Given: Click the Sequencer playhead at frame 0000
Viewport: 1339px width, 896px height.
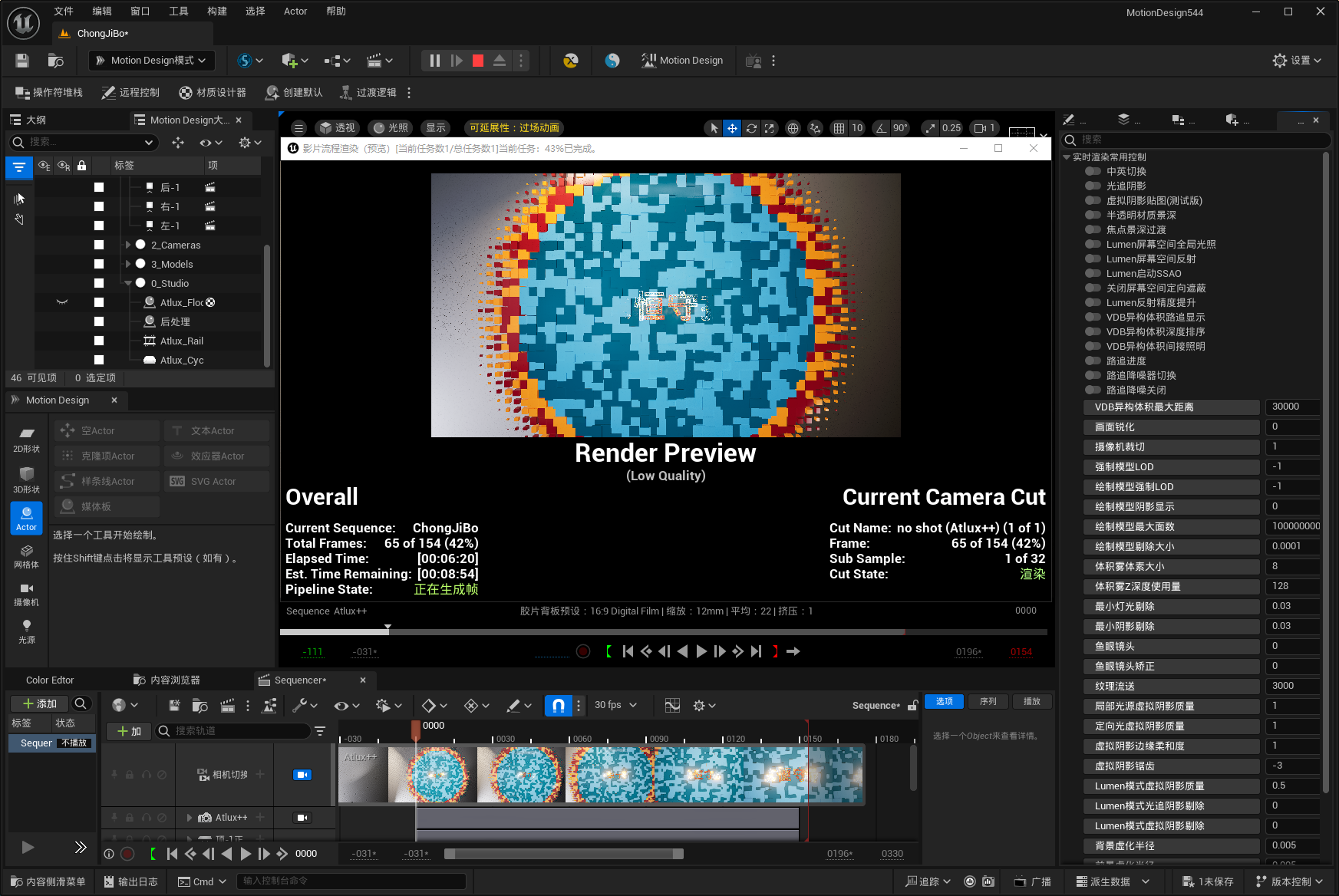Looking at the screenshot, I should click(x=416, y=729).
